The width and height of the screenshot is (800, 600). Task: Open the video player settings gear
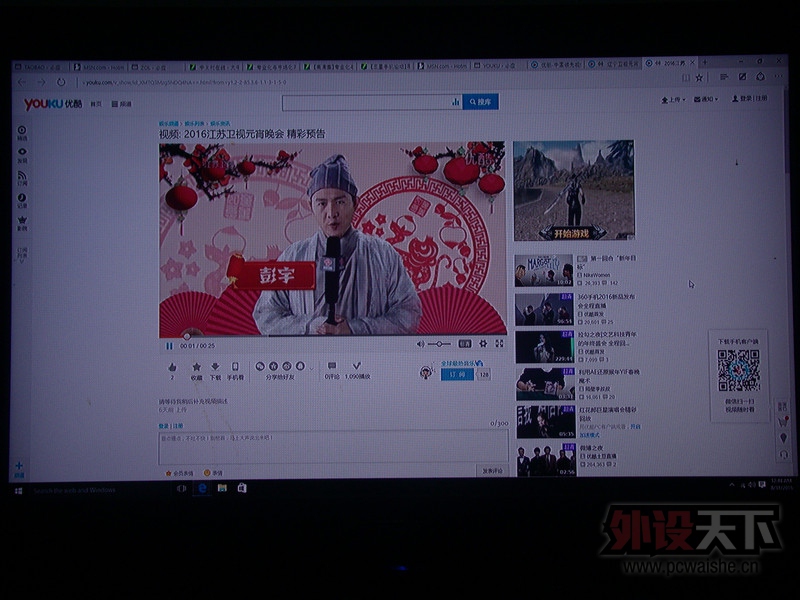coord(483,344)
